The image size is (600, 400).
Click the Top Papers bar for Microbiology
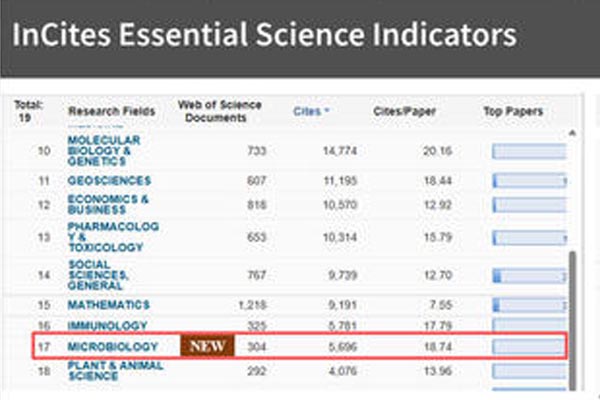[528, 346]
